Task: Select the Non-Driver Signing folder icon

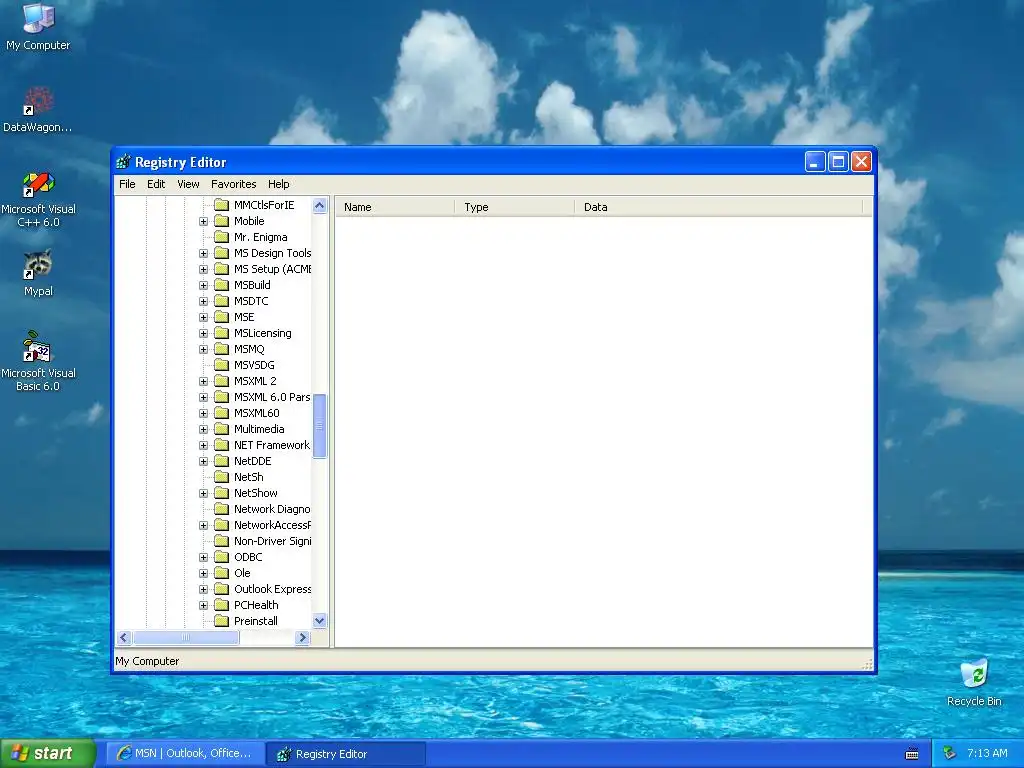Action: 222,541
